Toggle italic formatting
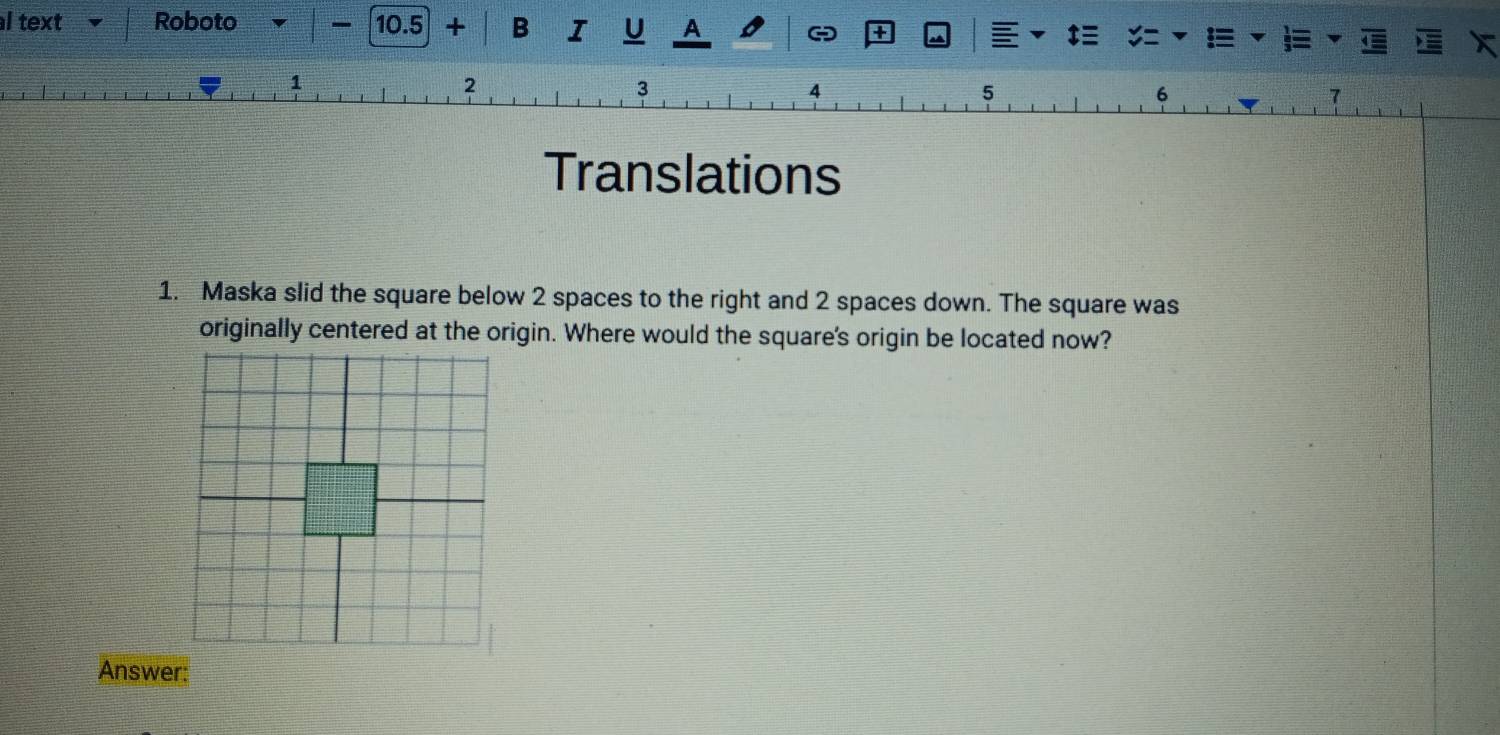 pos(575,31)
